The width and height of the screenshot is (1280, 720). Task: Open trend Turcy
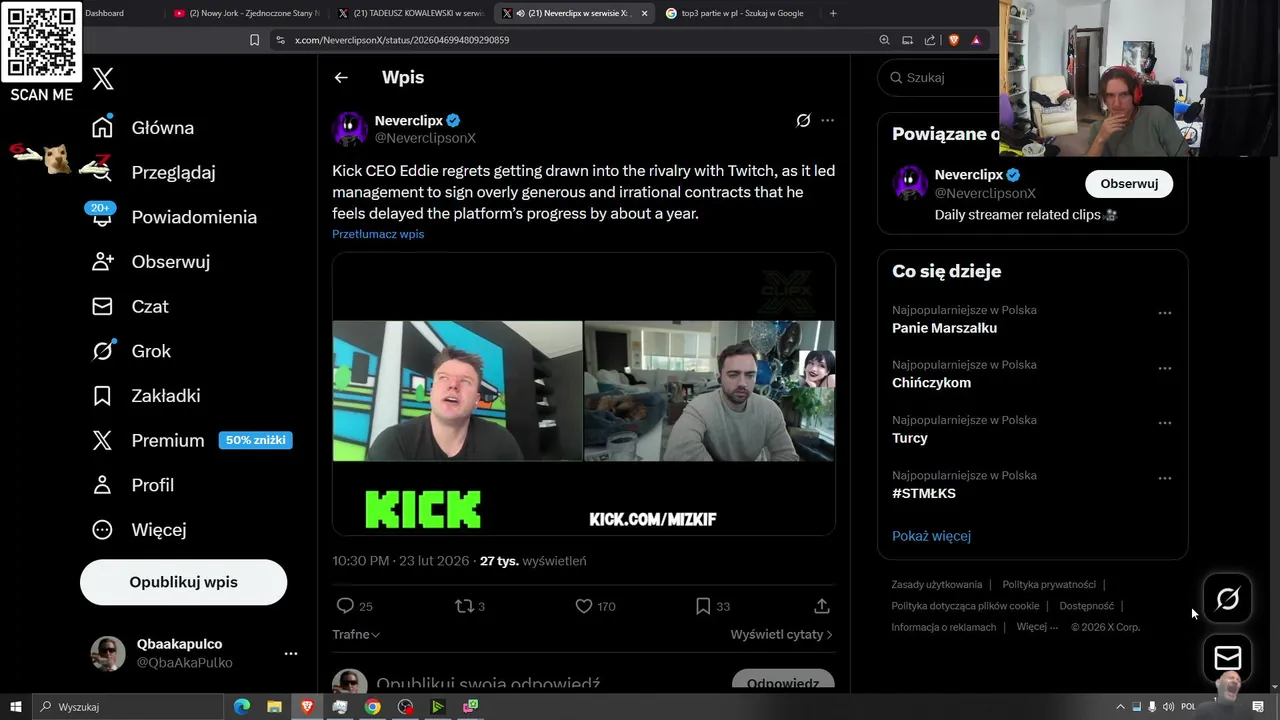pos(910,438)
